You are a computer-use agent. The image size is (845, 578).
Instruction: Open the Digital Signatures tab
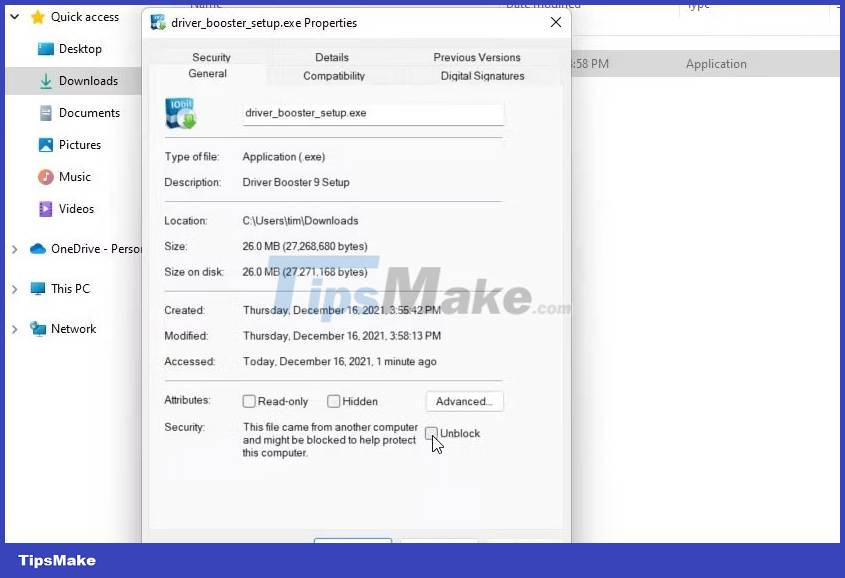482,75
